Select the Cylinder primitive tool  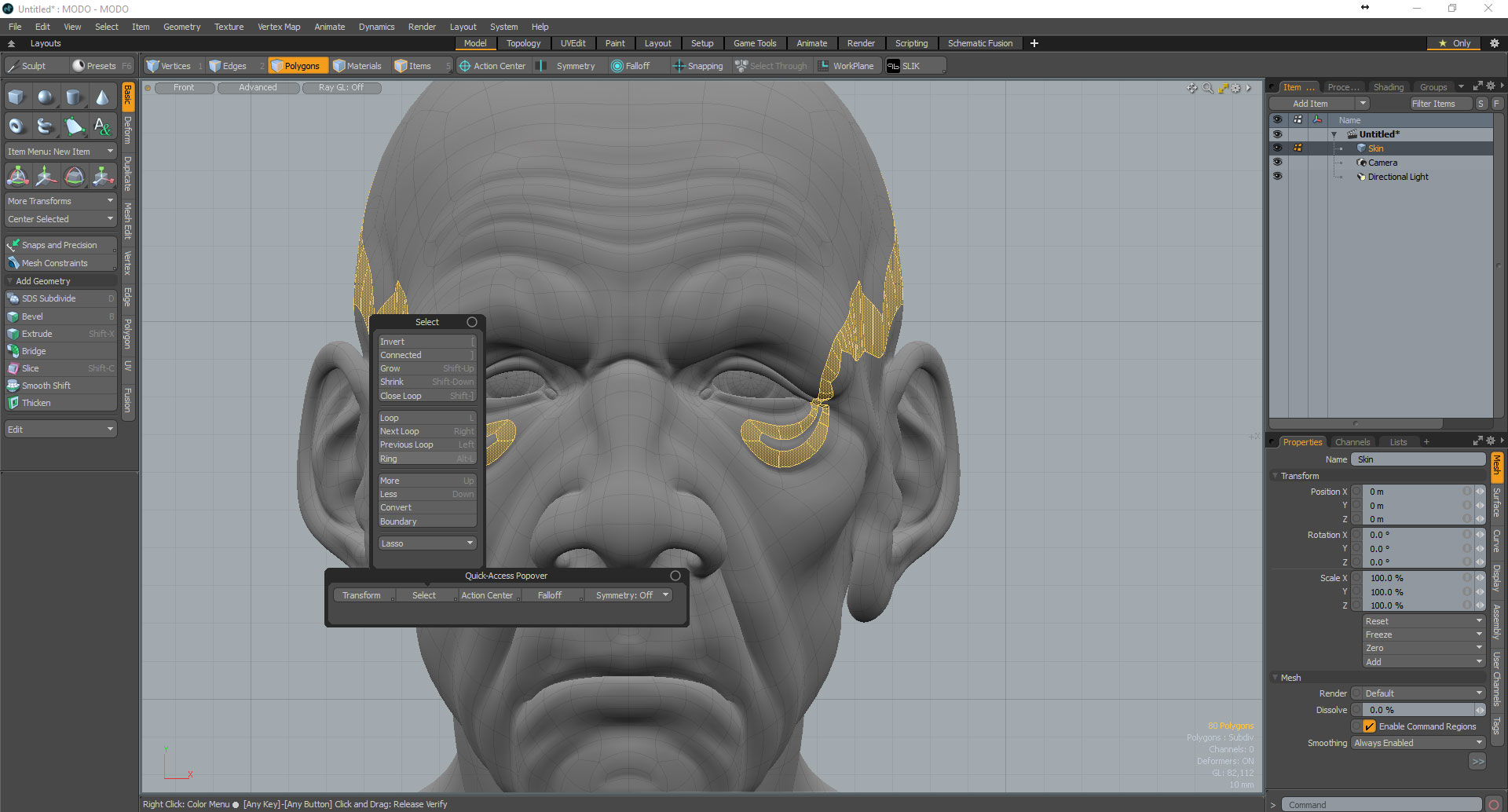[74, 97]
